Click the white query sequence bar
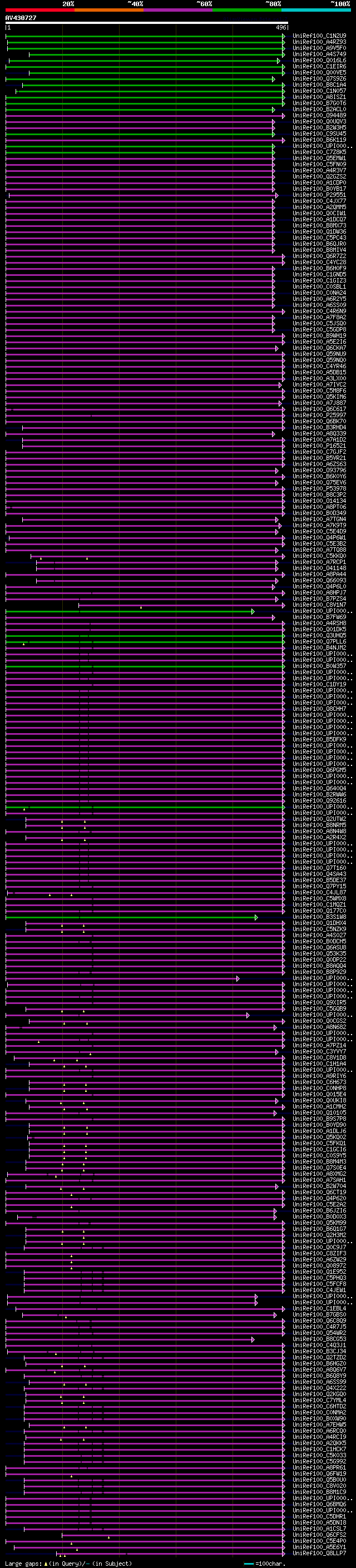The width and height of the screenshot is (356, 1568). point(147,22)
